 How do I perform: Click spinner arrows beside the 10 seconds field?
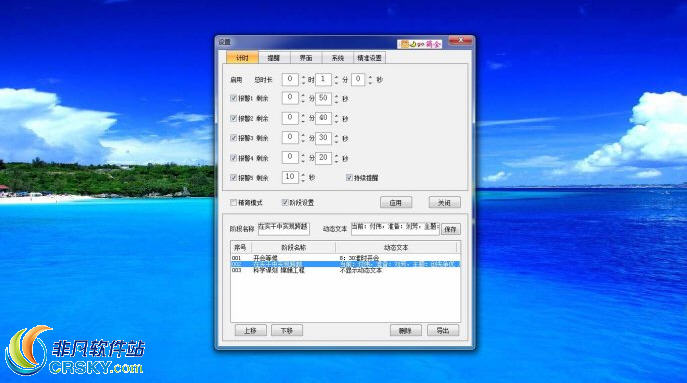pos(303,177)
